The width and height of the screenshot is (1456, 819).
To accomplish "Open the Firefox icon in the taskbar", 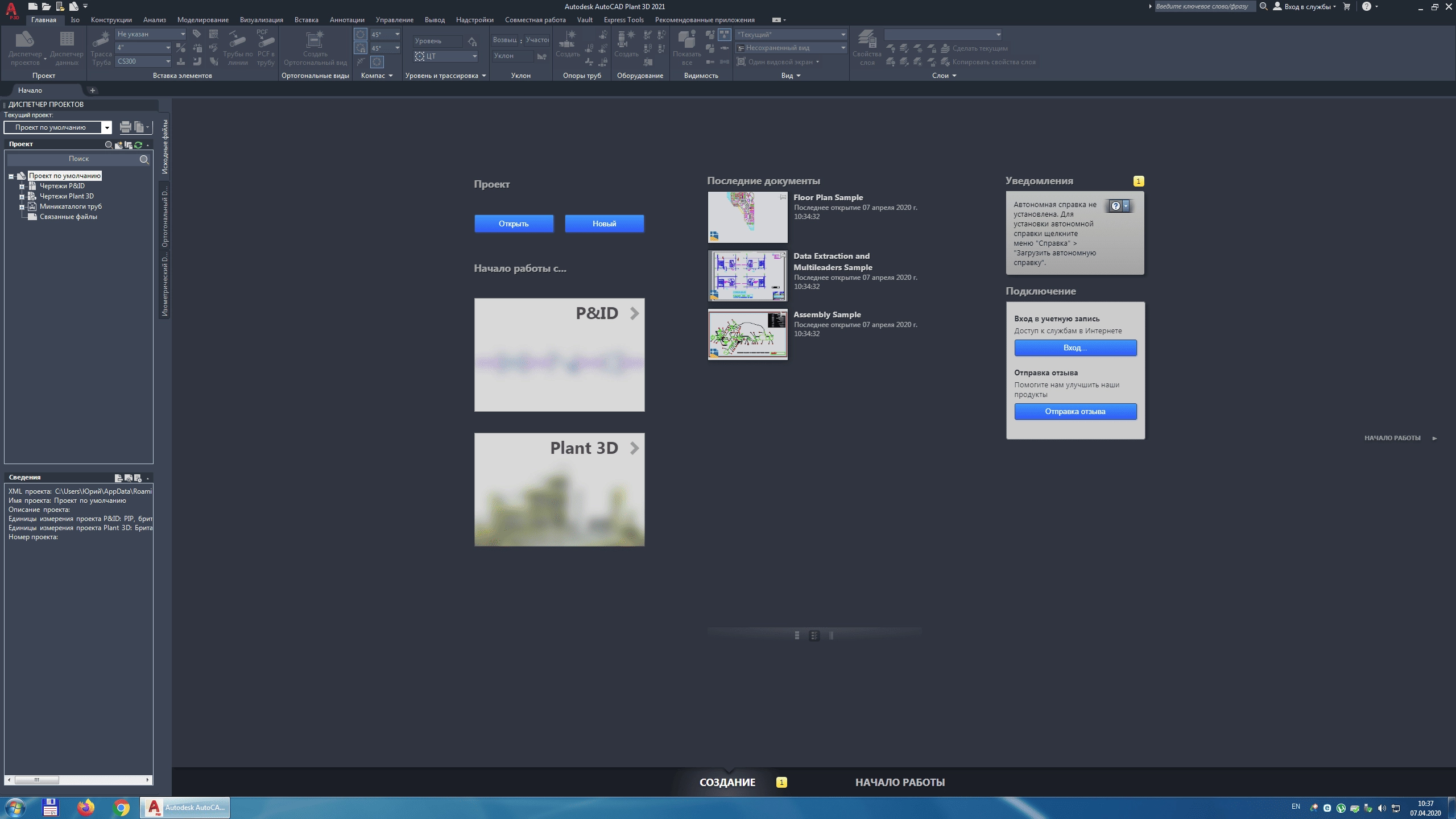I will (x=86, y=807).
